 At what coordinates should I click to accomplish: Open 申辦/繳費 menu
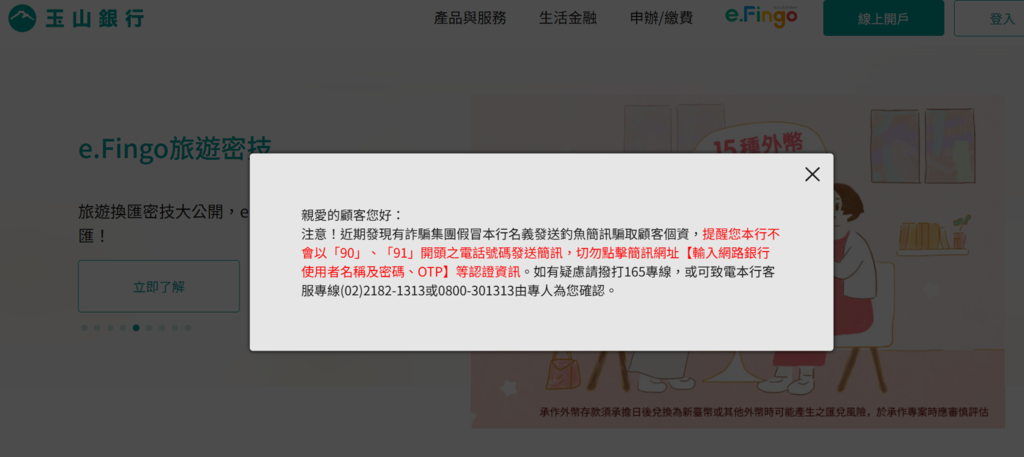(662, 18)
